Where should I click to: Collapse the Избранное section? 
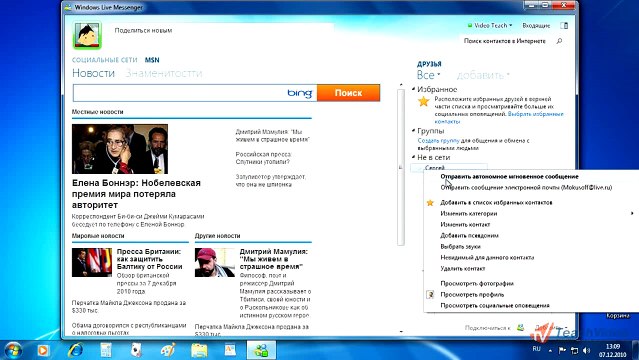tap(413, 89)
